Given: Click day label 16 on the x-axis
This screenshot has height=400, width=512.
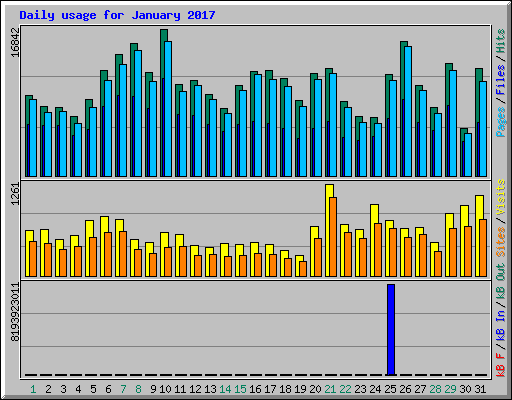Looking at the screenshot, I should [255, 389].
